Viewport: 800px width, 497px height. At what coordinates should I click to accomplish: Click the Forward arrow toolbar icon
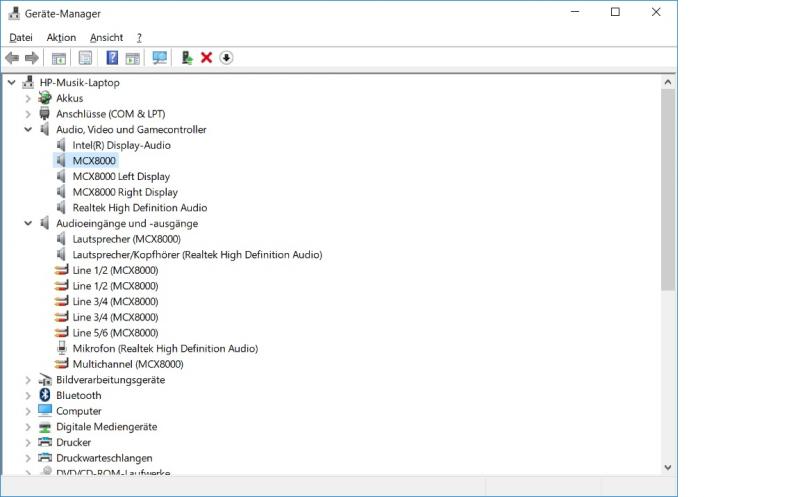click(x=32, y=58)
